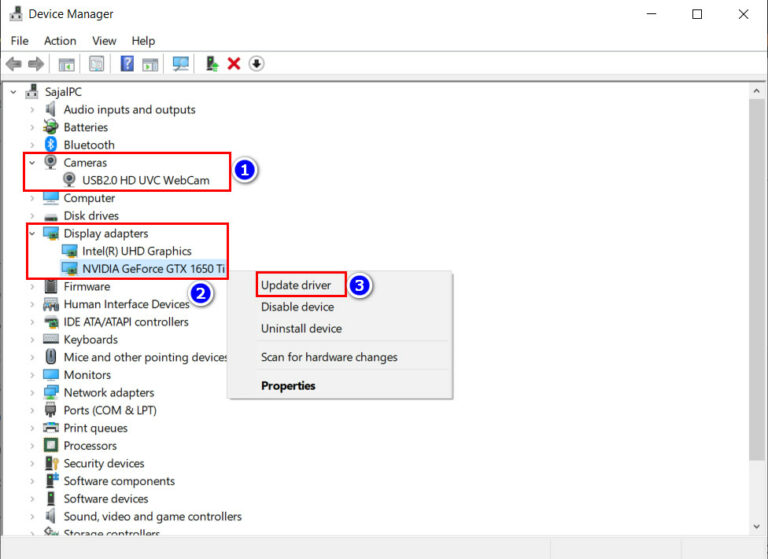Collapse the Display adapters category
This screenshot has height=559, width=768.
coord(32,233)
